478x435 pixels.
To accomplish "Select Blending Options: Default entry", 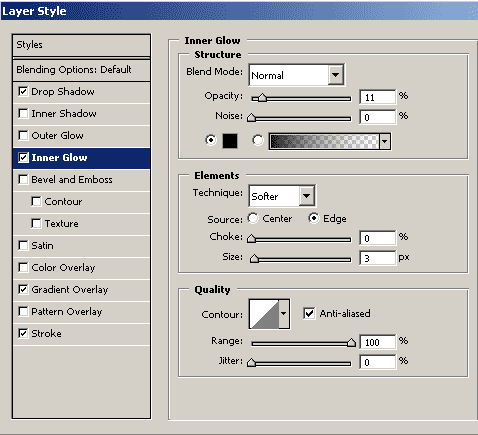I will pyautogui.click(x=81, y=70).
